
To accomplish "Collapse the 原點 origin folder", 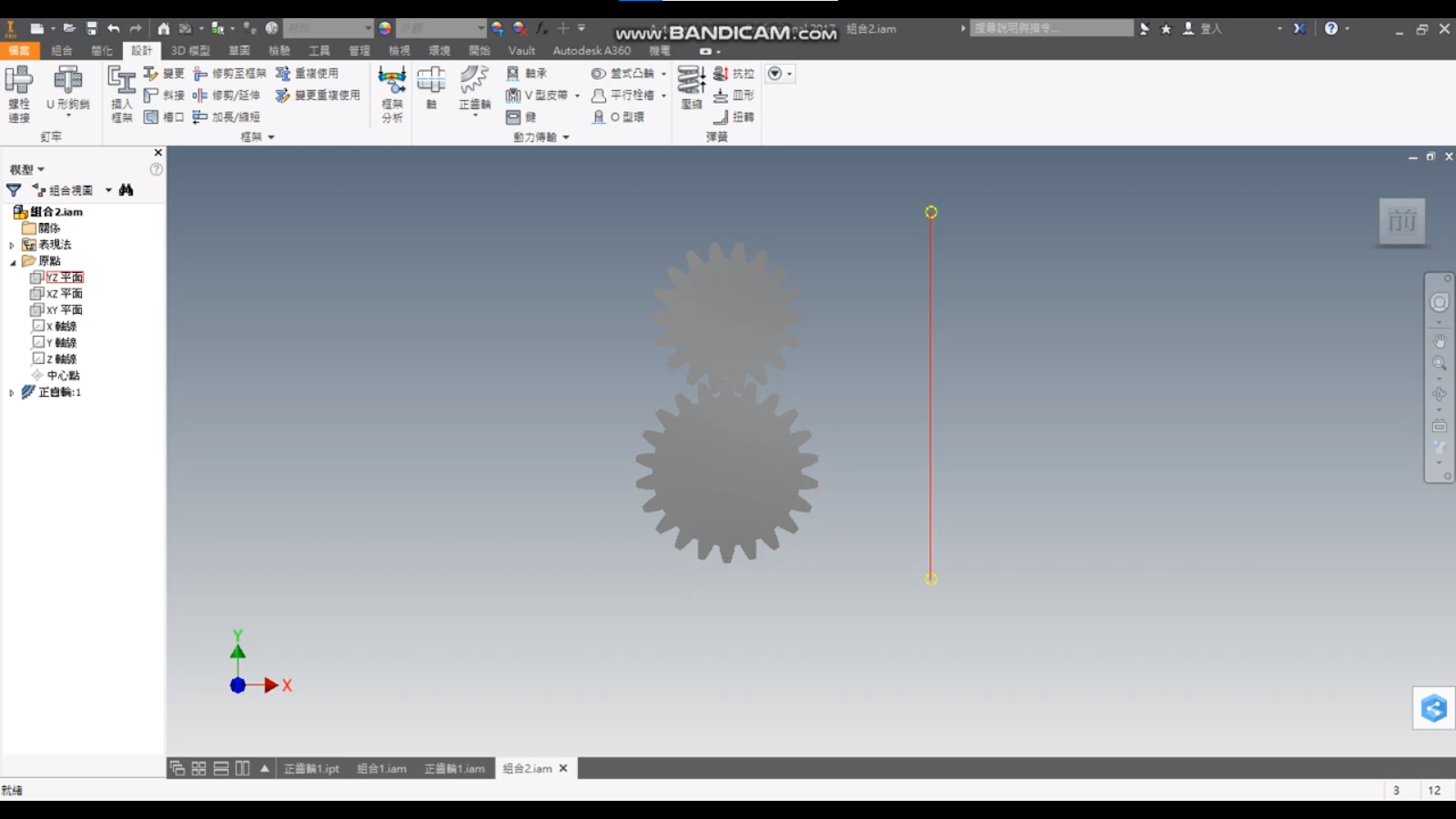I will (x=12, y=262).
